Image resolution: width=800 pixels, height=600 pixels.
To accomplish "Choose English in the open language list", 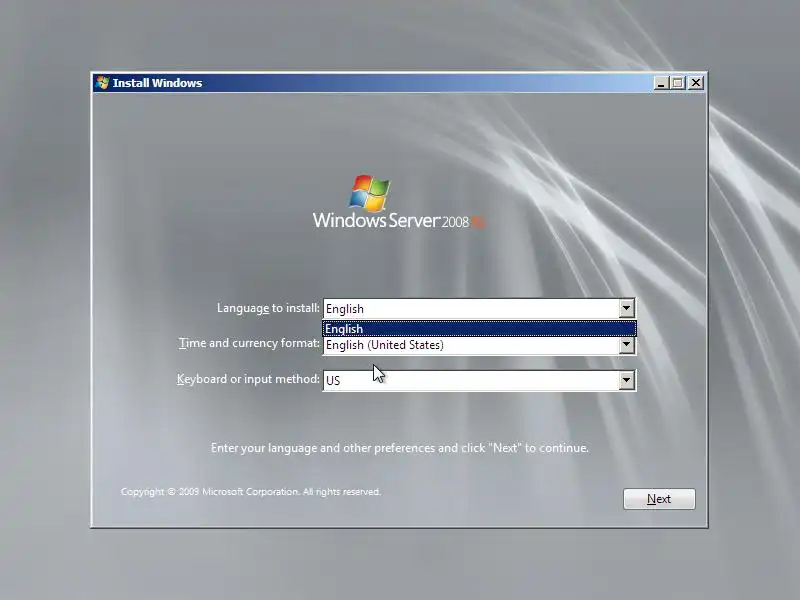I will click(479, 329).
